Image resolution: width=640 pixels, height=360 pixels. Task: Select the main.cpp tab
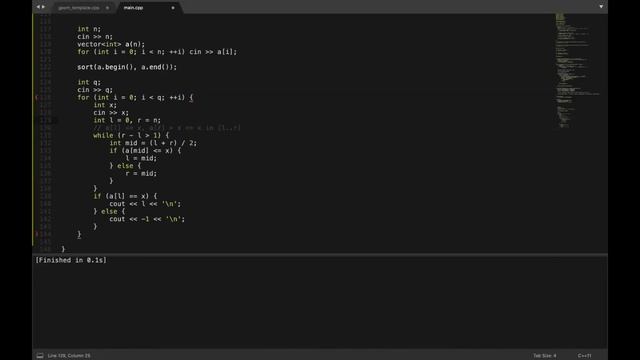[133, 8]
